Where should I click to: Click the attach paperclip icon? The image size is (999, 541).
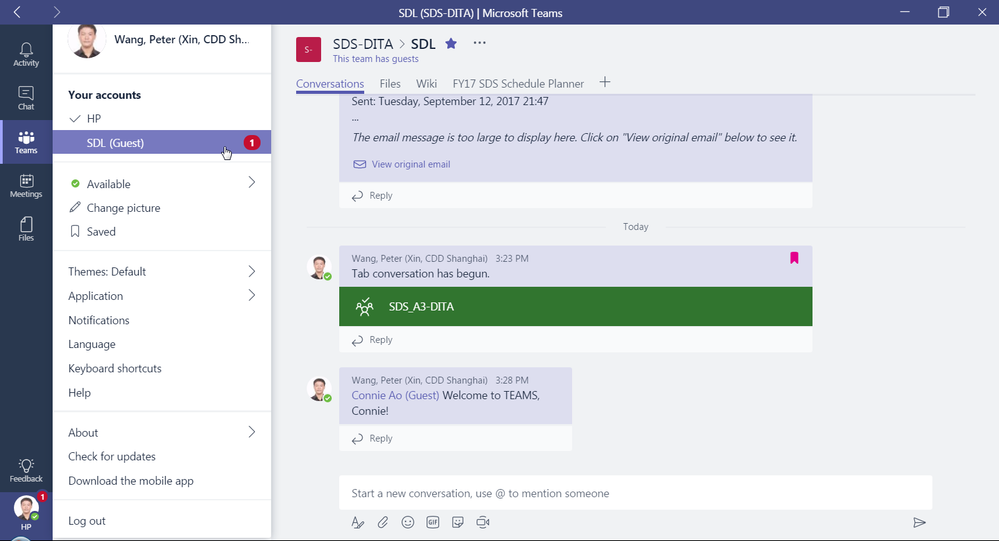coord(382,523)
